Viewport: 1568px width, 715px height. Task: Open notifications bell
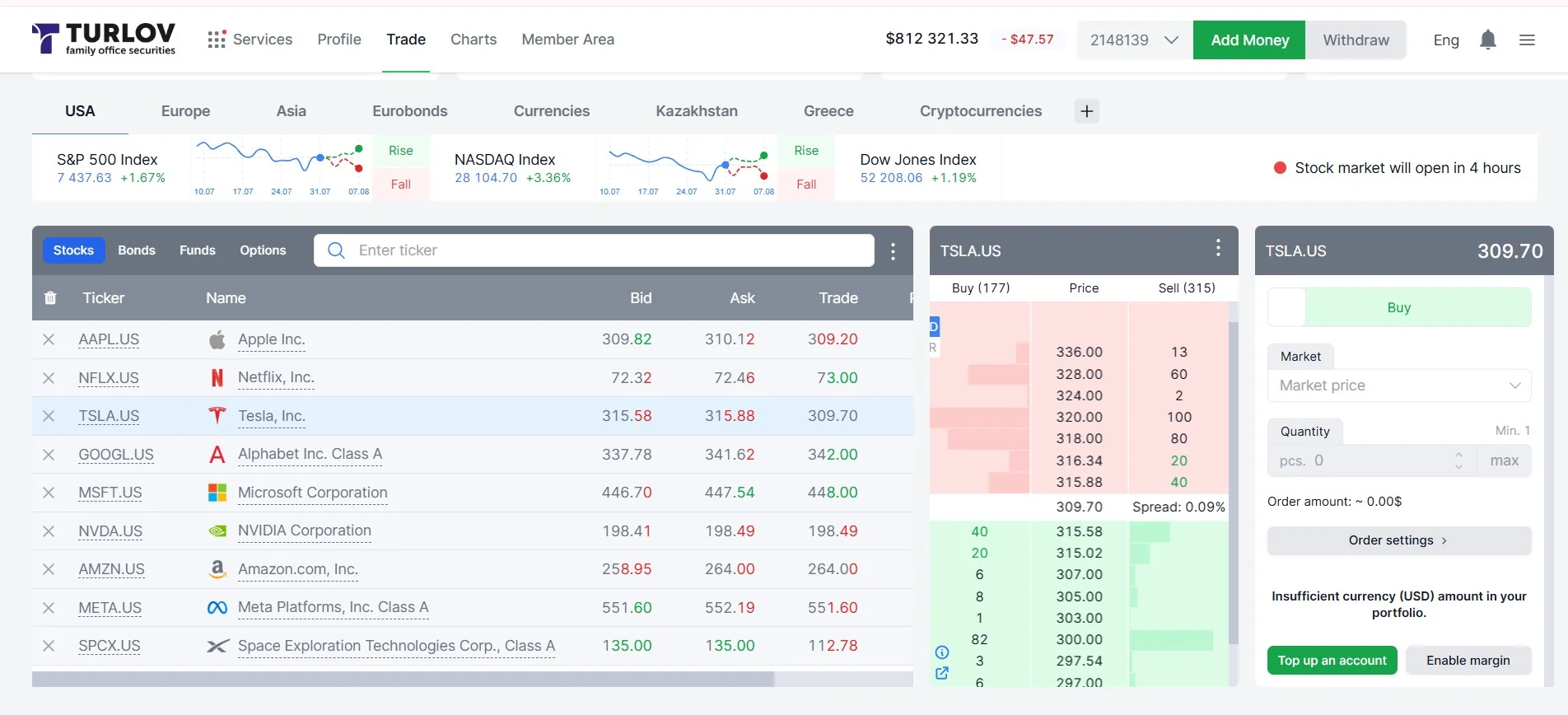pos(1487,40)
